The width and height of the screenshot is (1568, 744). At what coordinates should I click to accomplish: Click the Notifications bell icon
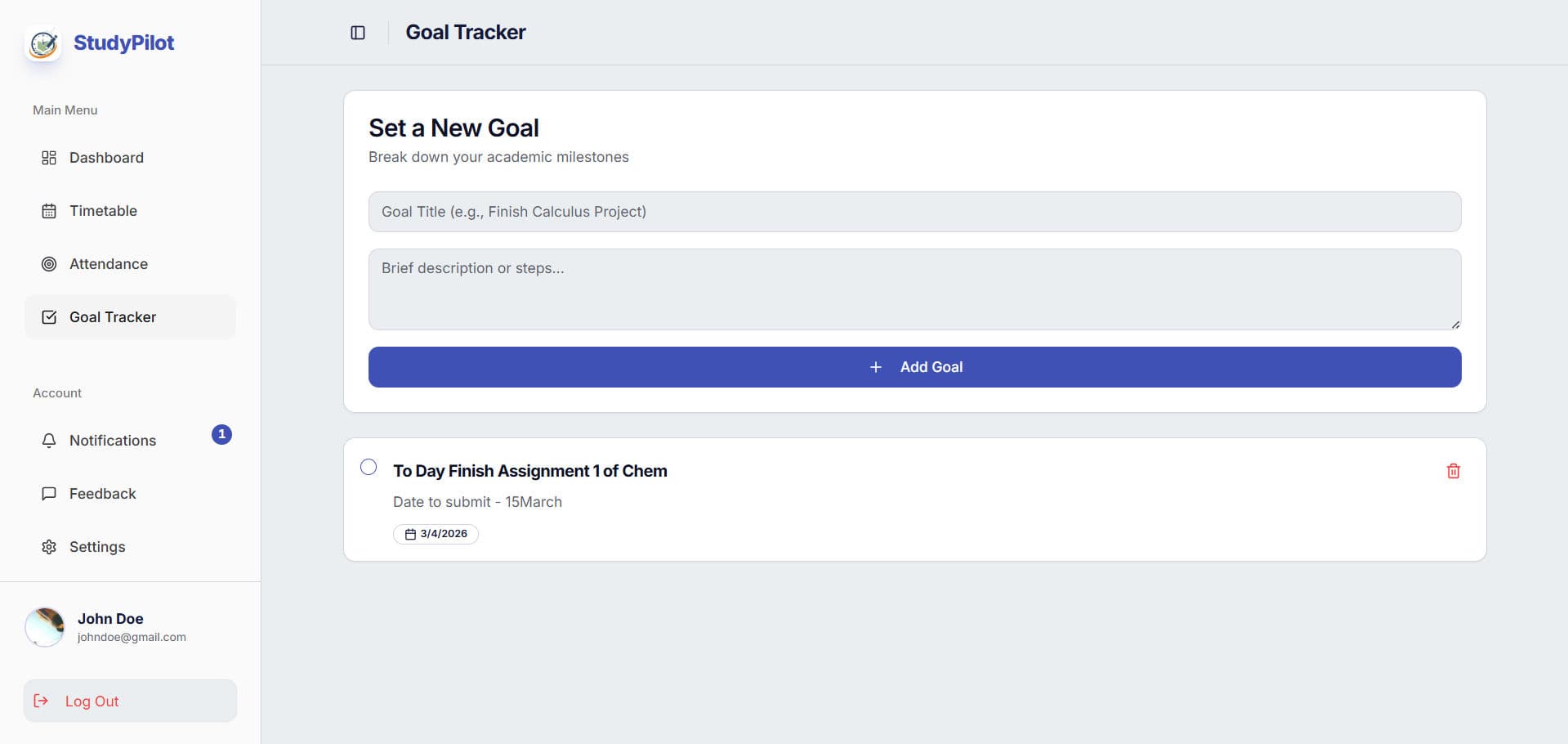49,441
